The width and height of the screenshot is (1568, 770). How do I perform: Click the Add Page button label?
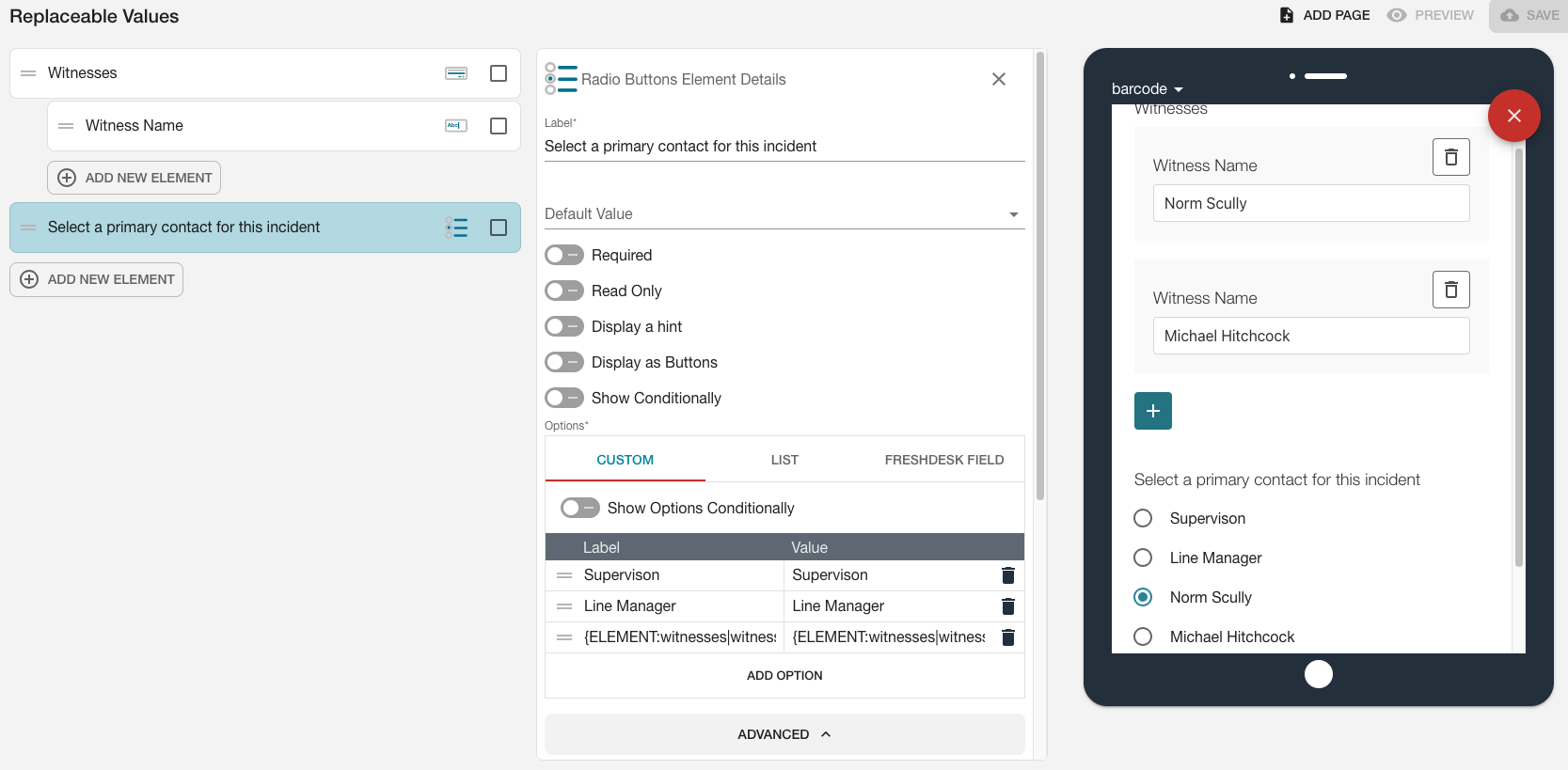click(1337, 15)
